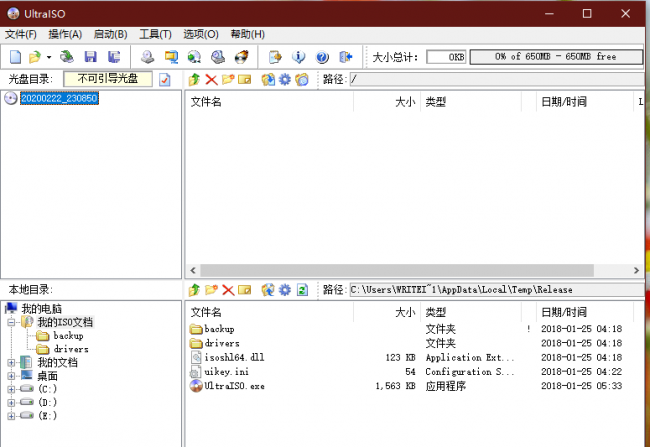The image size is (650, 447).
Task: Expand the 我的文档 tree node
Action: tap(11, 363)
